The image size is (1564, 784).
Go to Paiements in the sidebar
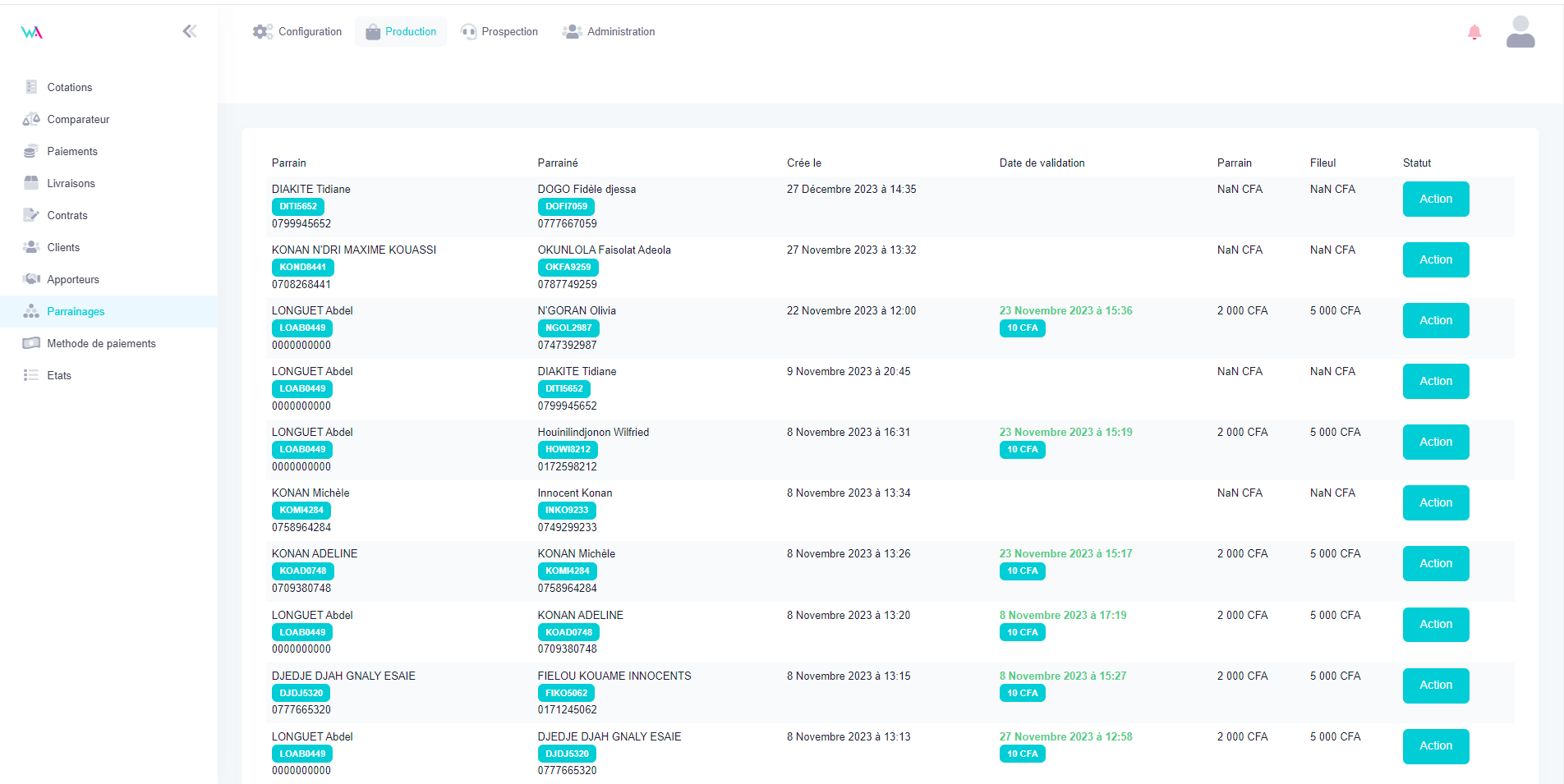pyautogui.click(x=71, y=151)
